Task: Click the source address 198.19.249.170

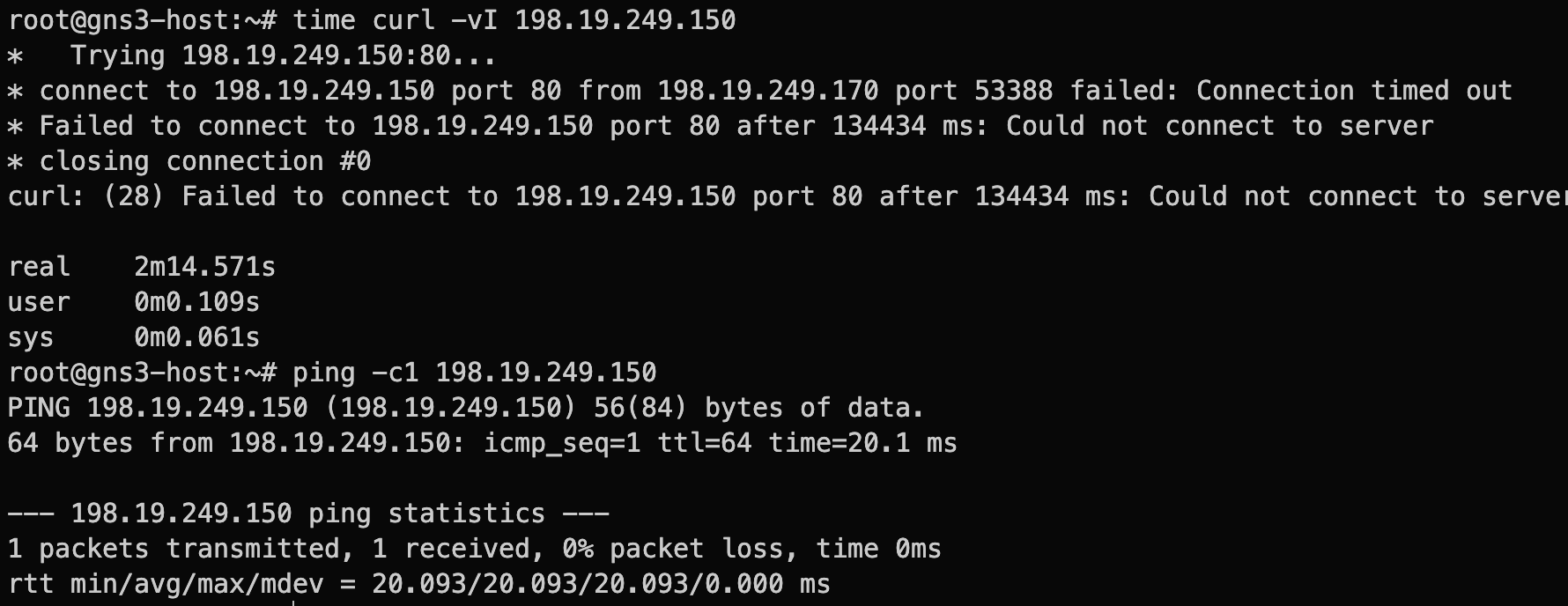Action: pos(767,91)
